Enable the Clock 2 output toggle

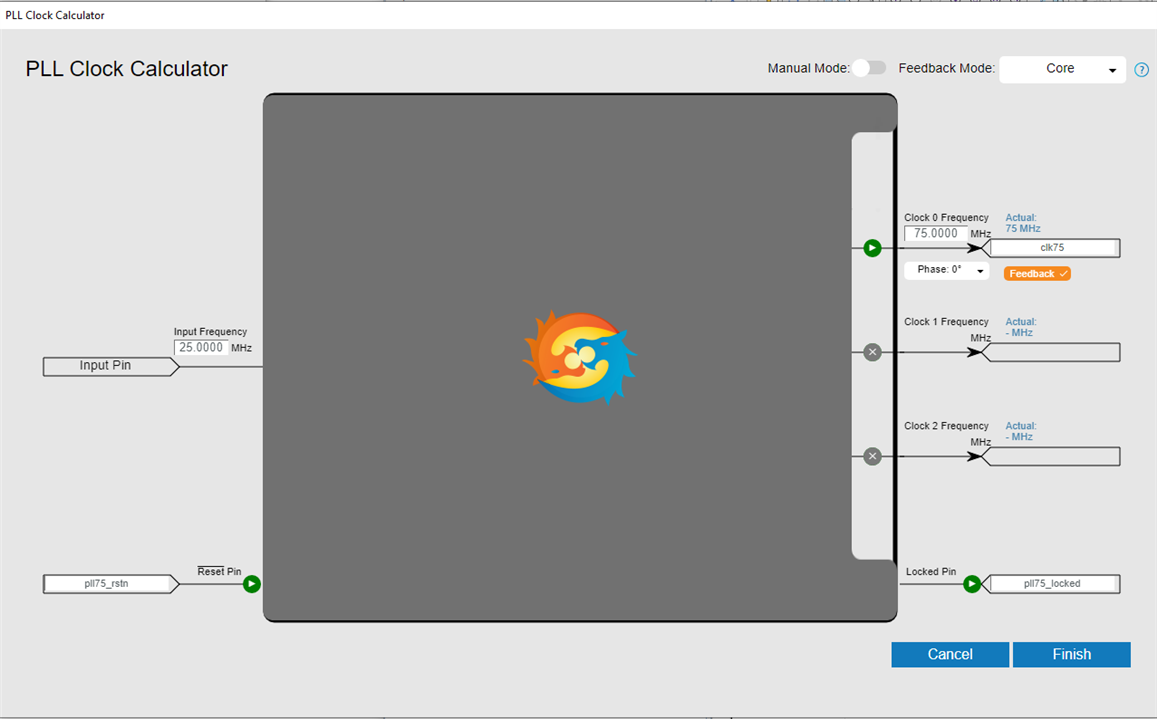(x=872, y=456)
